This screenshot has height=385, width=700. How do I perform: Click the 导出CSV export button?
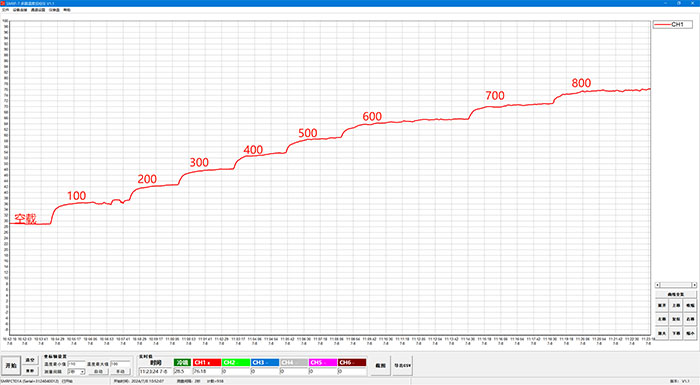pyautogui.click(x=402, y=365)
